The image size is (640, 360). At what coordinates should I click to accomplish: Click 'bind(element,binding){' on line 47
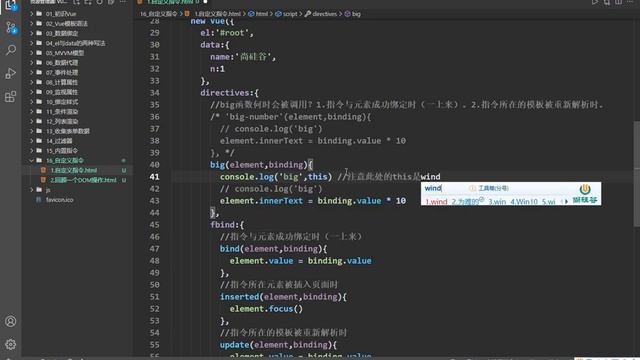click(273, 249)
